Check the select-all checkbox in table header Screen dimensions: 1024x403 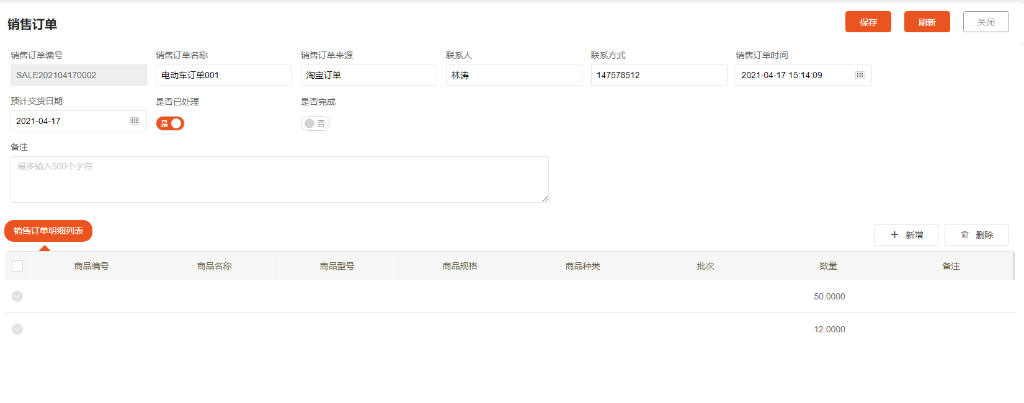(17, 266)
